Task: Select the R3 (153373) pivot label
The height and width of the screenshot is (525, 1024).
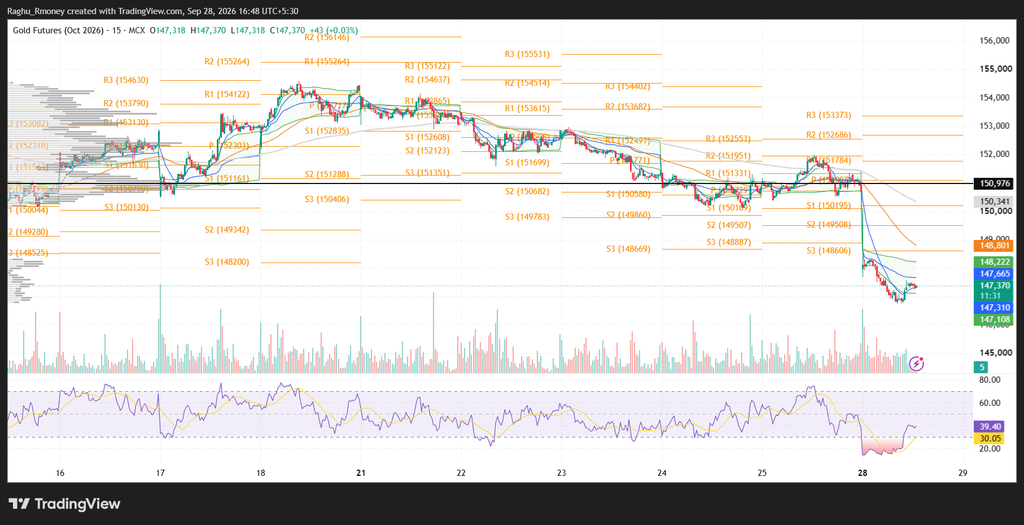Action: 828,116
